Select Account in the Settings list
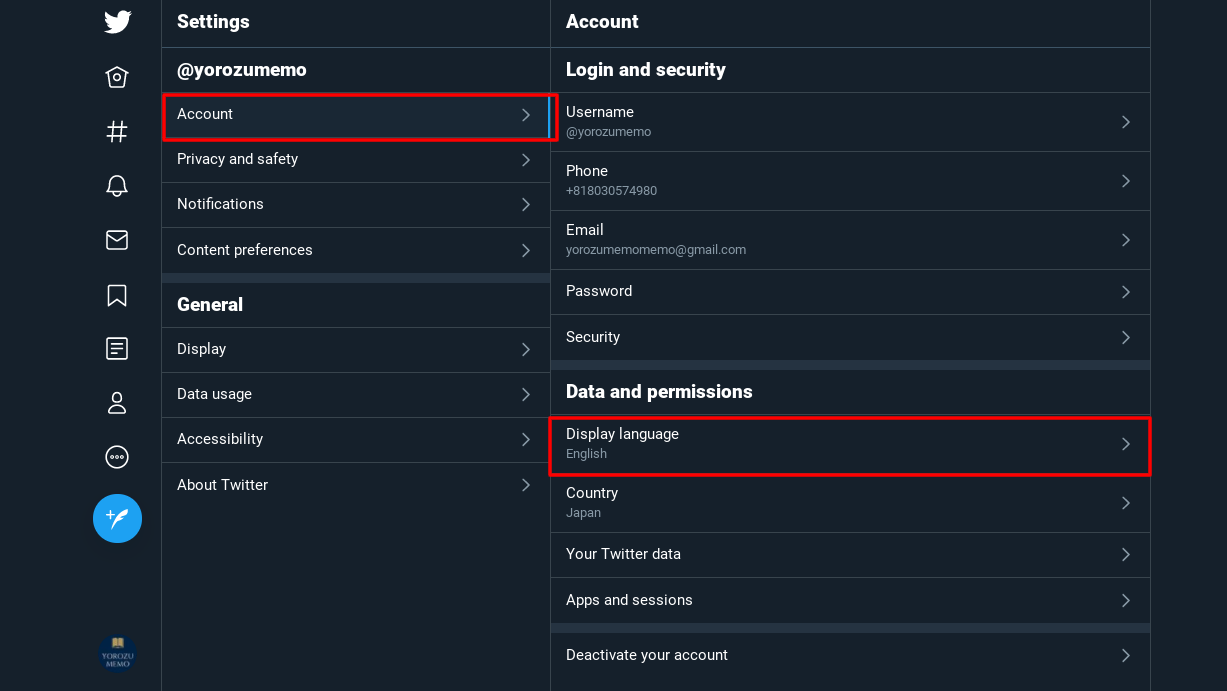Image resolution: width=1227 pixels, height=691 pixels. click(x=356, y=115)
